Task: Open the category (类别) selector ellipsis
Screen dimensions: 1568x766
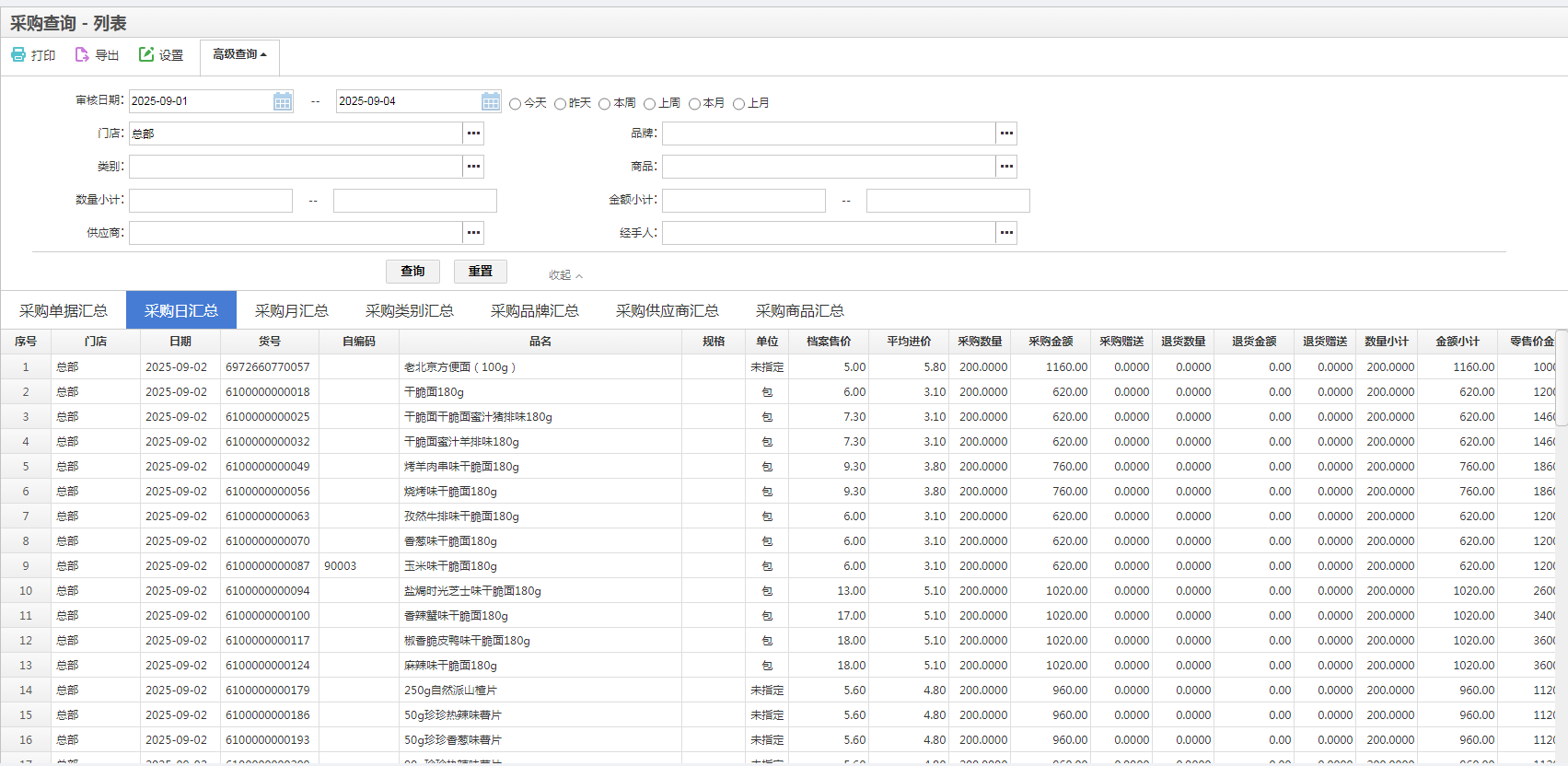Action: [473, 167]
